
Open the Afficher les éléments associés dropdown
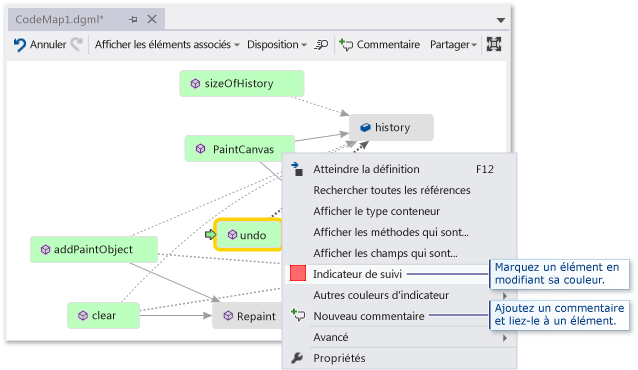pyautogui.click(x=167, y=44)
